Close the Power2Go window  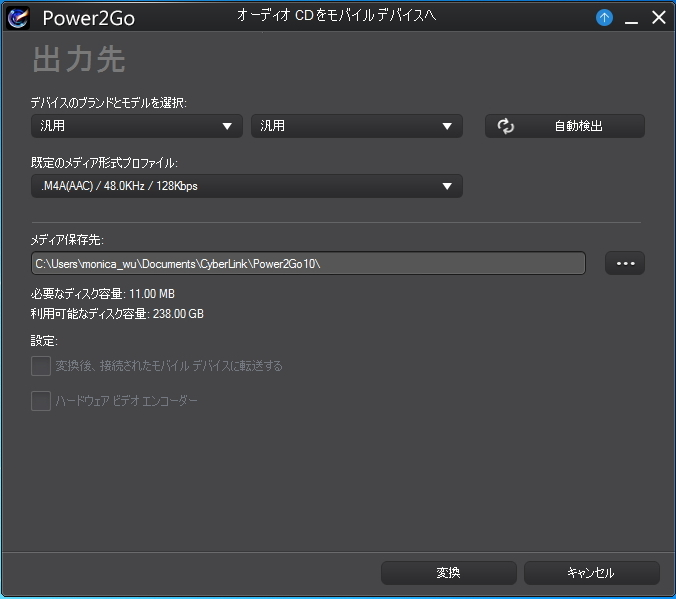659,18
